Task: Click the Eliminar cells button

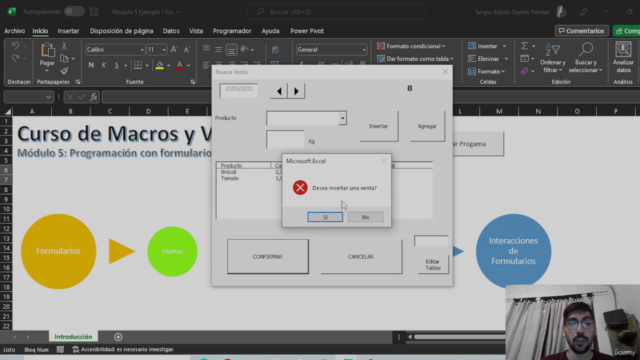Action: pyautogui.click(x=484, y=59)
